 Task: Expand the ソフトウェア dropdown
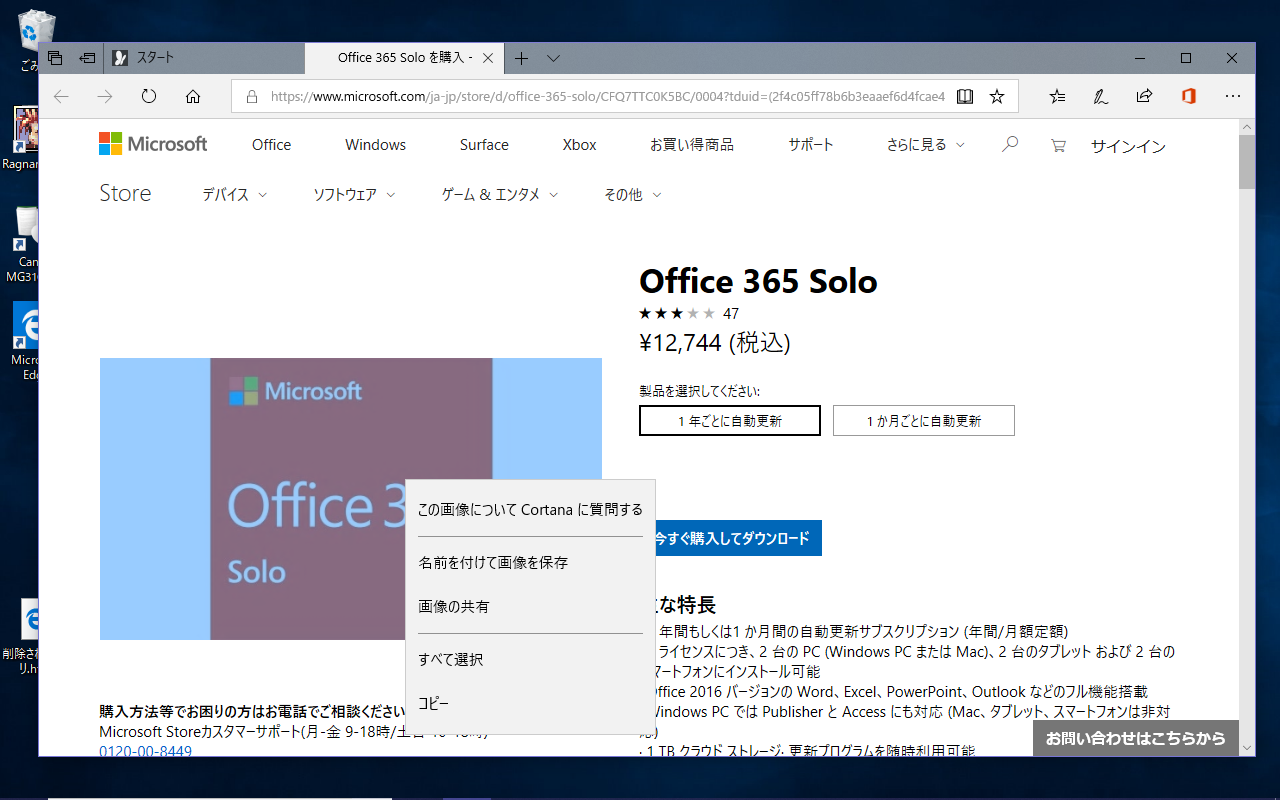click(x=354, y=195)
